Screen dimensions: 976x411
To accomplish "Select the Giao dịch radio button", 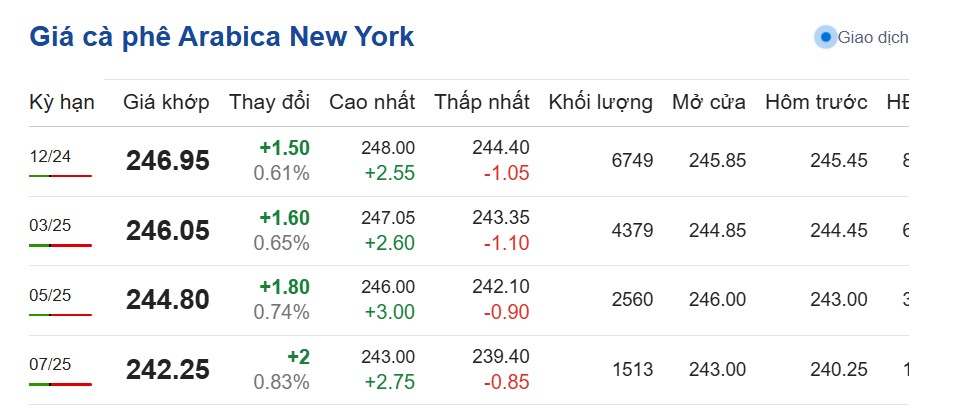I will 825,38.
